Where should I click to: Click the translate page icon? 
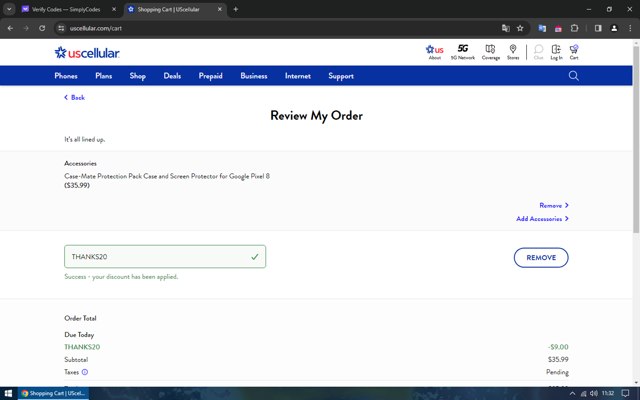point(506,28)
